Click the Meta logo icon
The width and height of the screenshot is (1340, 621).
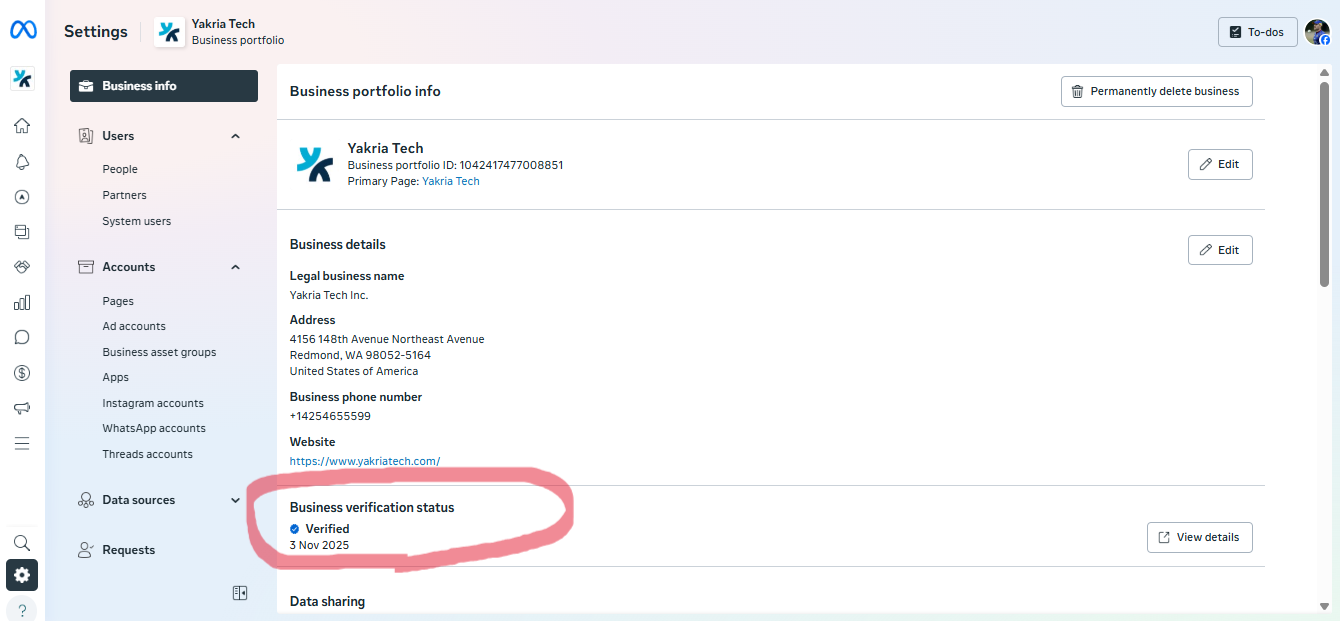pyautogui.click(x=23, y=31)
